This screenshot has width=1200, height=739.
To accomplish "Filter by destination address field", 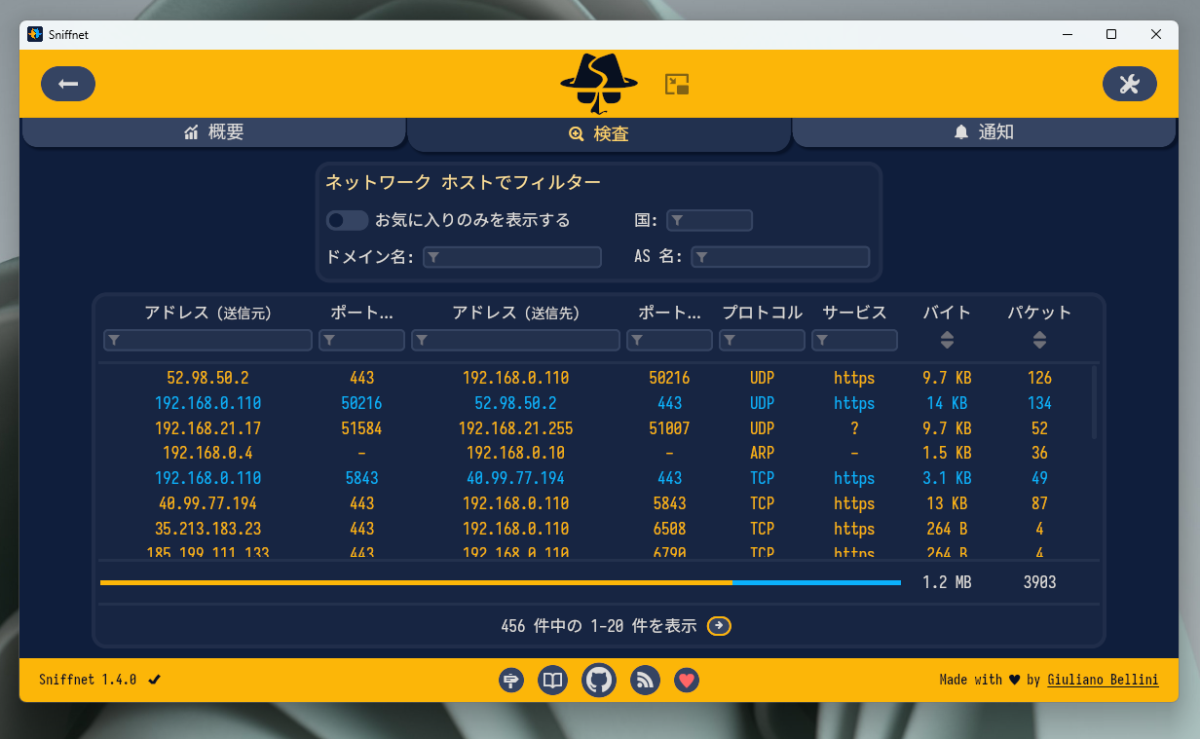I will [516, 341].
